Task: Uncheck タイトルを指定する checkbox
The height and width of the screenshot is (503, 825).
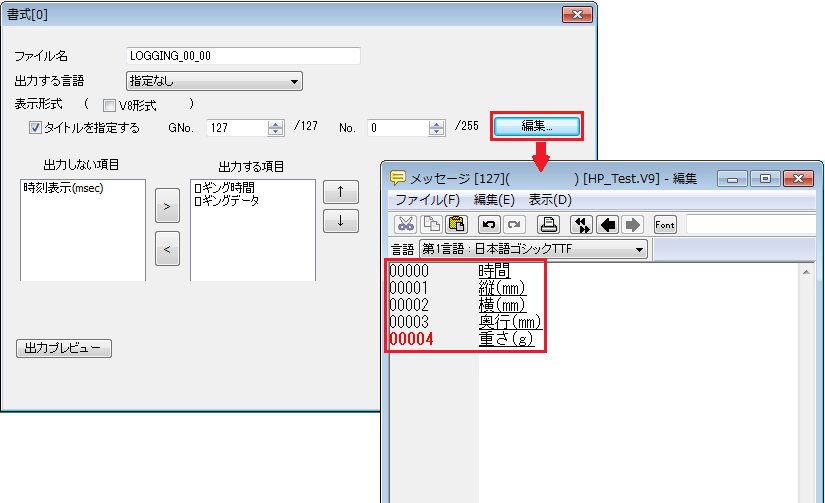Action: (x=35, y=128)
